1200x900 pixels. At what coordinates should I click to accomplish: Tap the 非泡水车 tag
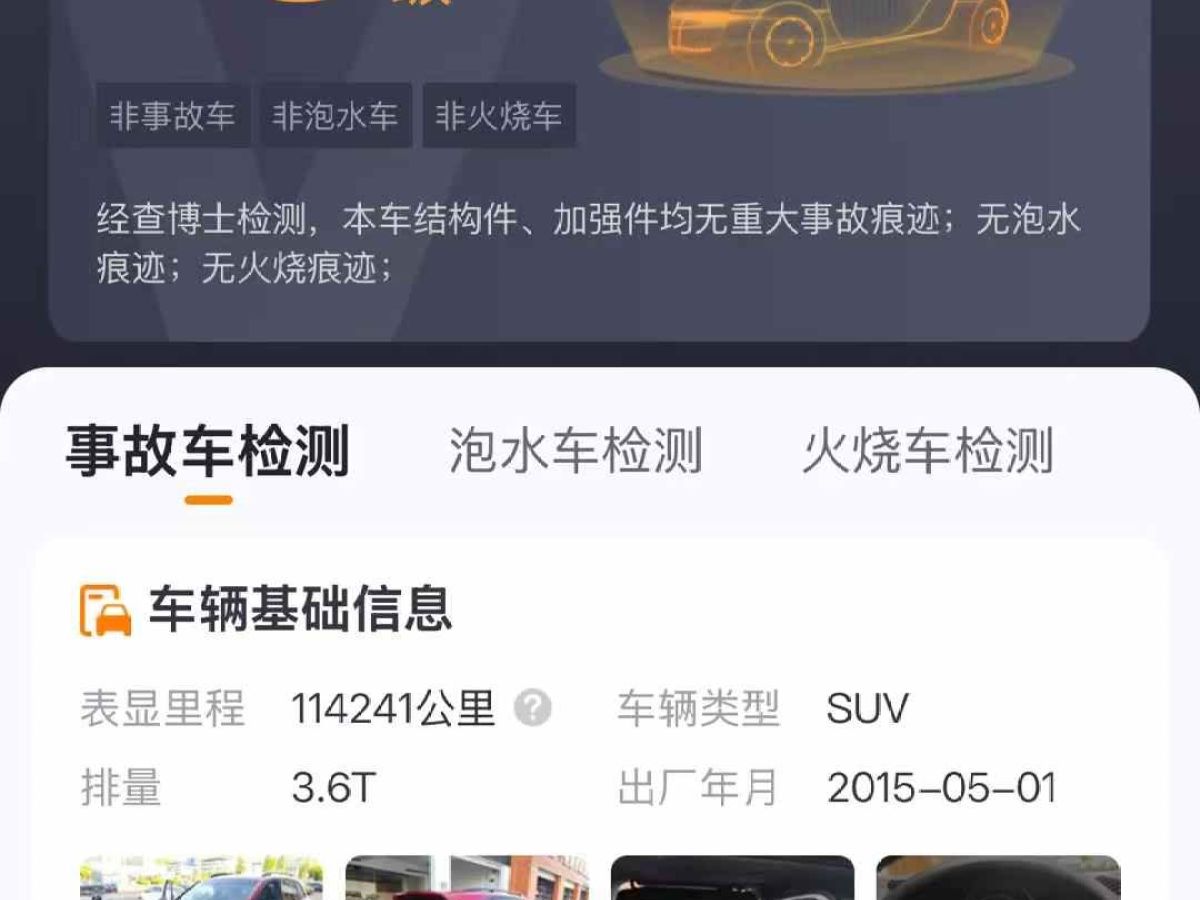(x=336, y=116)
